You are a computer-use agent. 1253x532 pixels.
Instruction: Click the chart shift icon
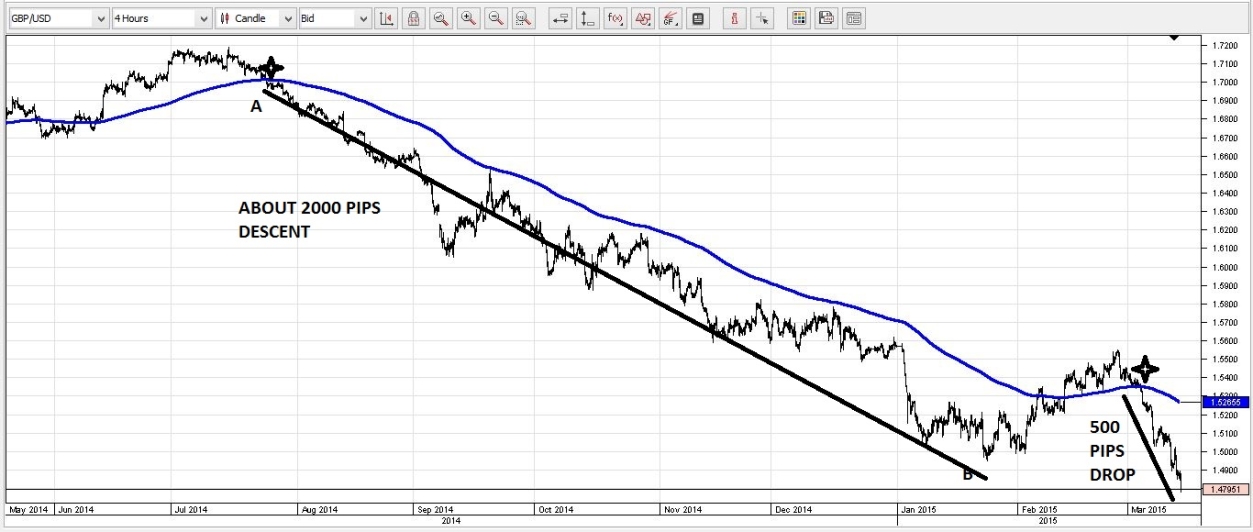386,18
